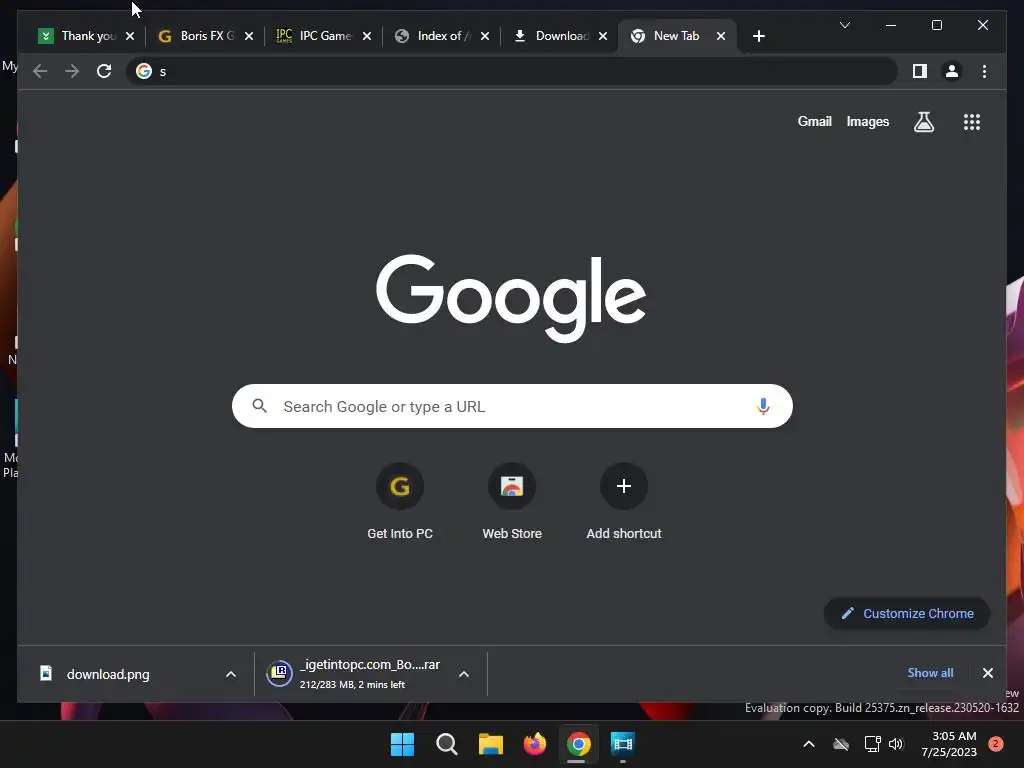Image resolution: width=1024 pixels, height=768 pixels.
Task: Click the OneDrive tray icon
Action: point(840,744)
